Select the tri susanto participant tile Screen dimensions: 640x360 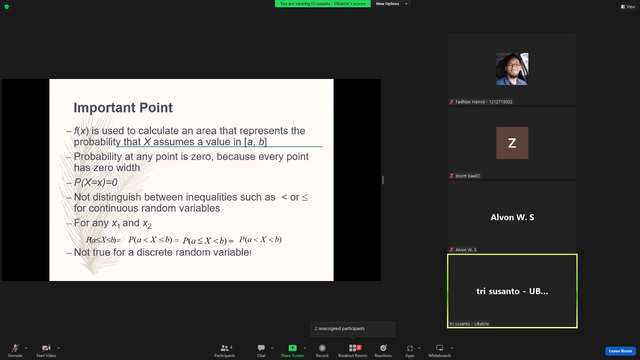point(512,291)
